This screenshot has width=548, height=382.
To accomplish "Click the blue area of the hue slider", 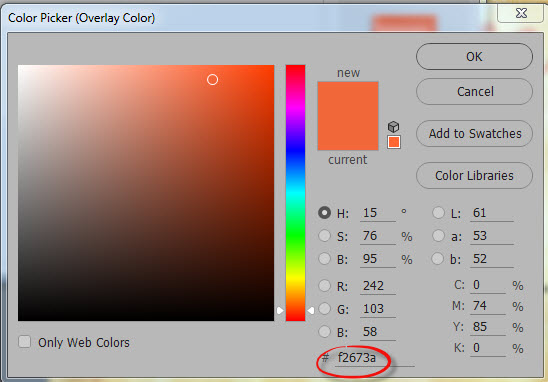I will click(295, 150).
